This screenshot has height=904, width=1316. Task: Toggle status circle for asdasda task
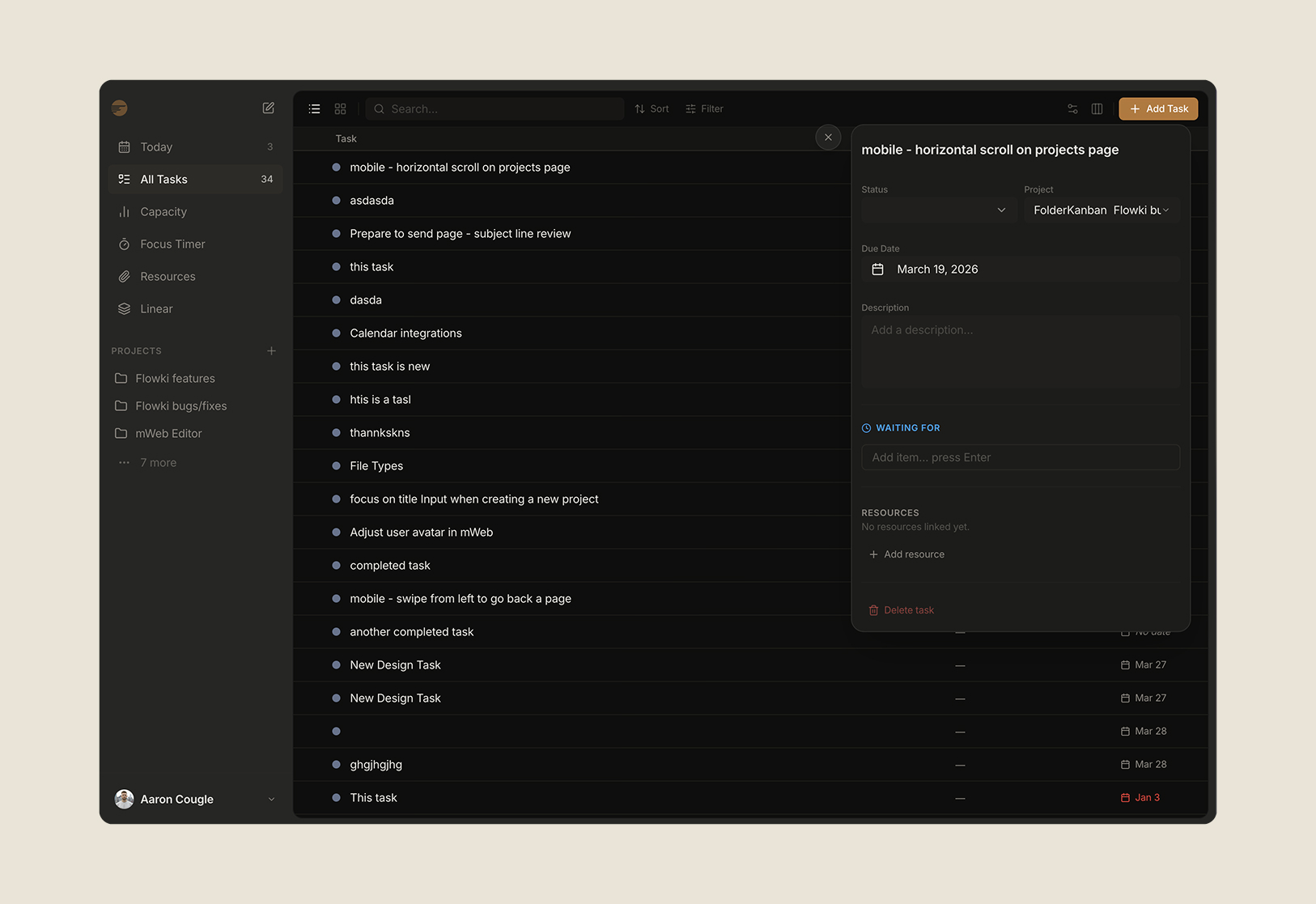[x=336, y=201]
